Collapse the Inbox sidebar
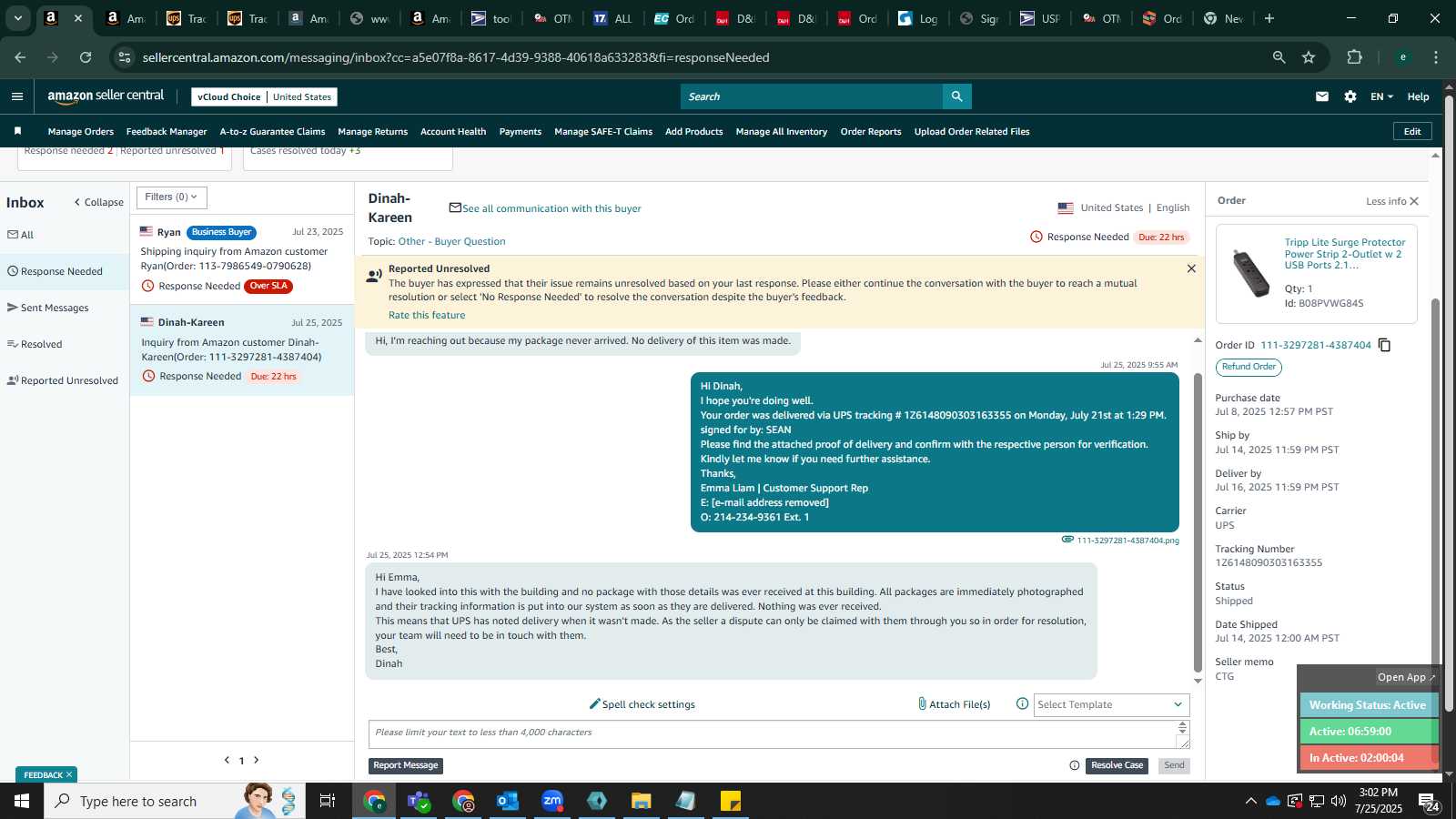 (98, 202)
